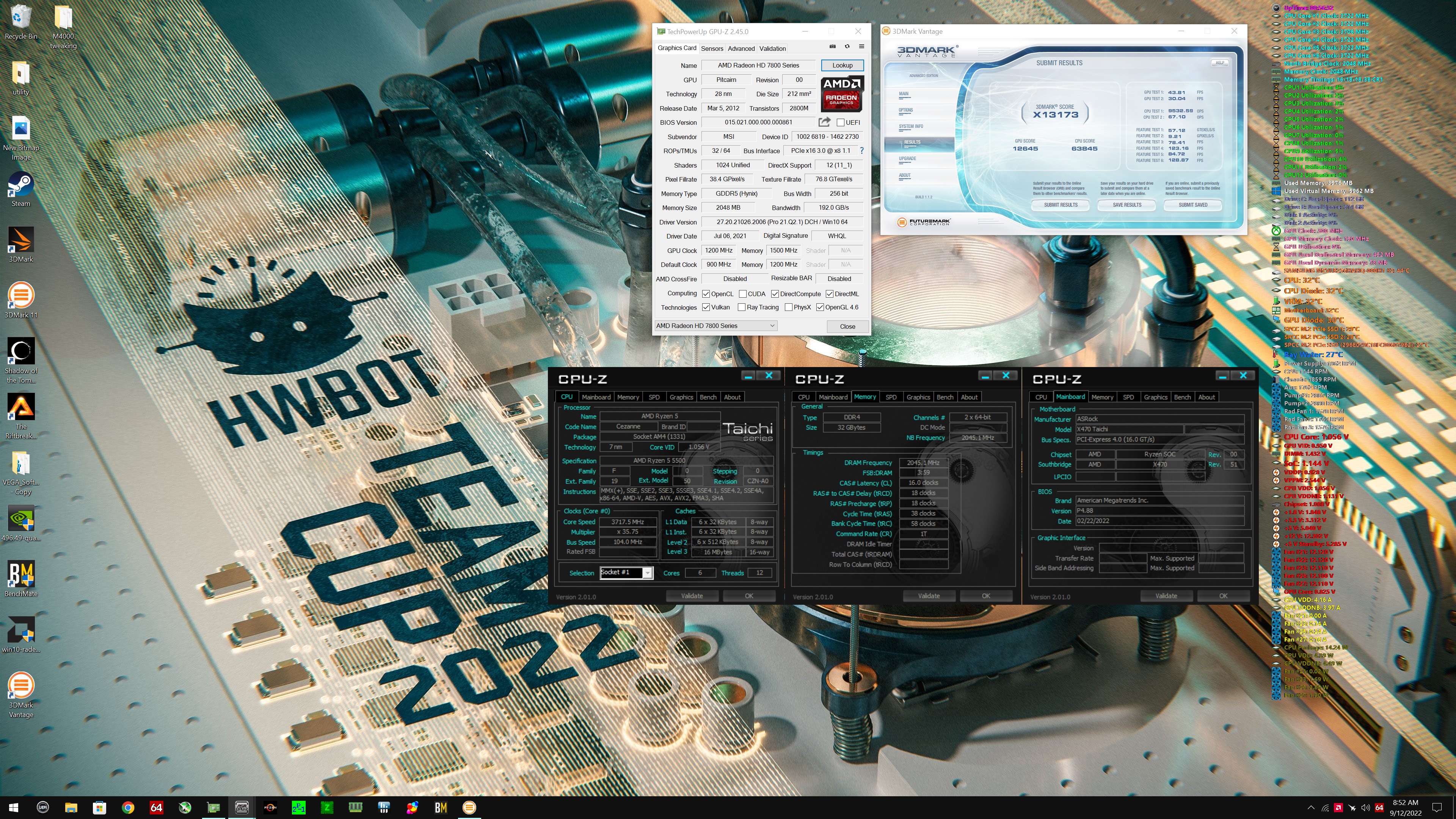Toggle the CUDA checkbox
Image resolution: width=1456 pixels, height=819 pixels.
(742, 294)
